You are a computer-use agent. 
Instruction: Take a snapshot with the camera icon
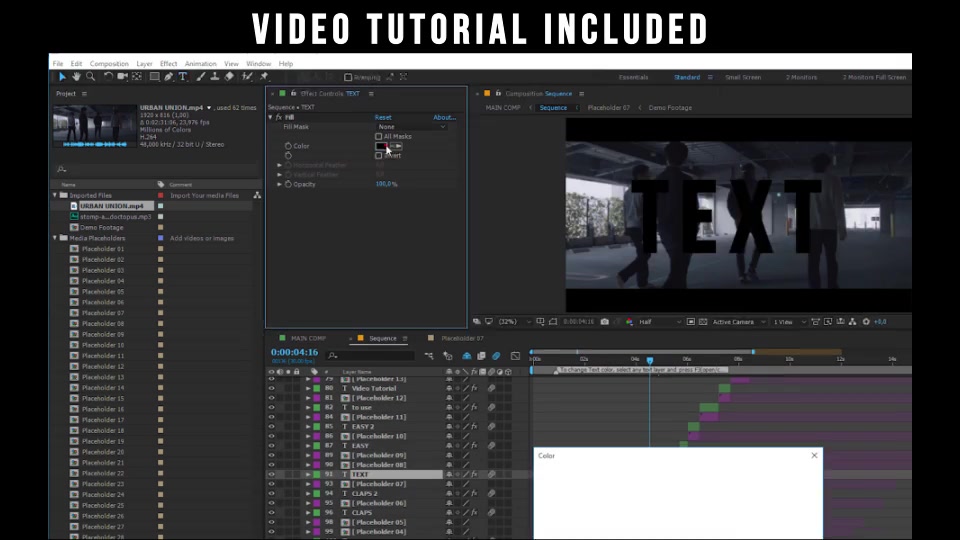[x=604, y=321]
